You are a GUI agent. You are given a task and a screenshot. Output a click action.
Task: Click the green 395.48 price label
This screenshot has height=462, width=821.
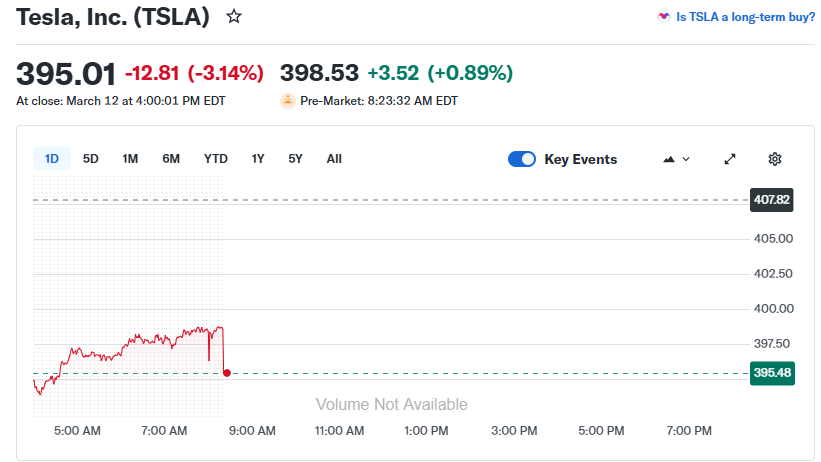click(x=771, y=373)
